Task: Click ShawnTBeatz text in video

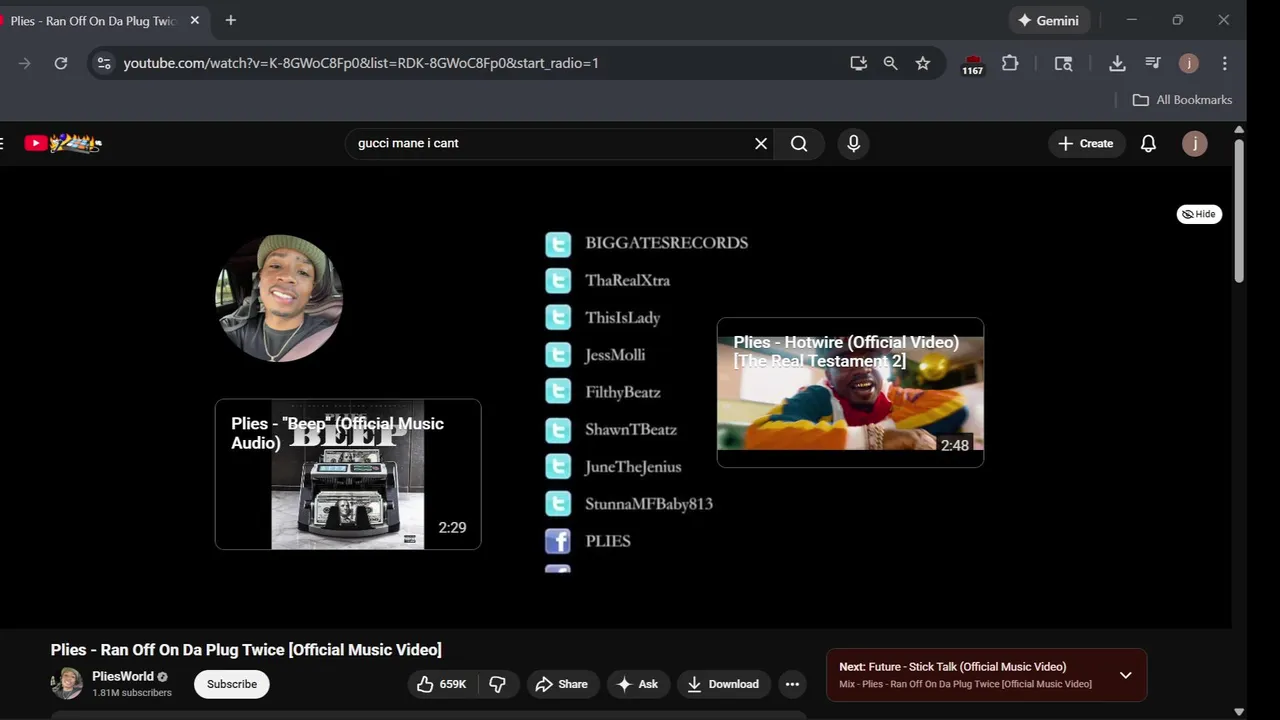Action: [631, 429]
